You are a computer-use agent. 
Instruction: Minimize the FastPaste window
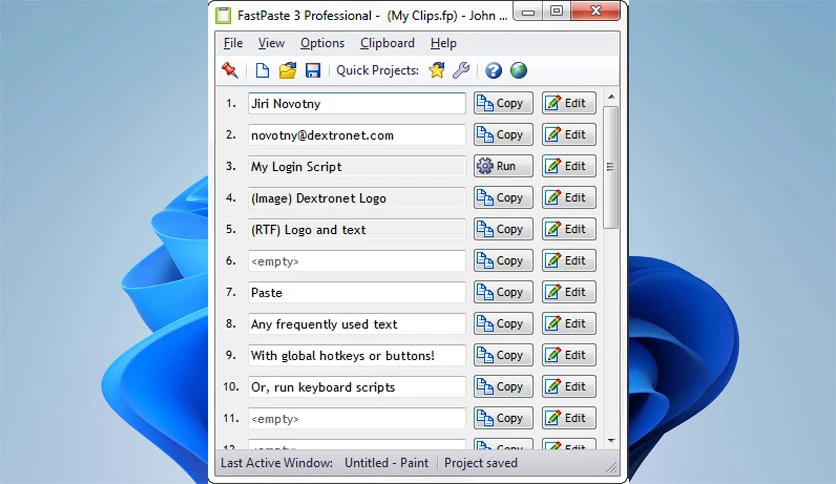[x=528, y=11]
